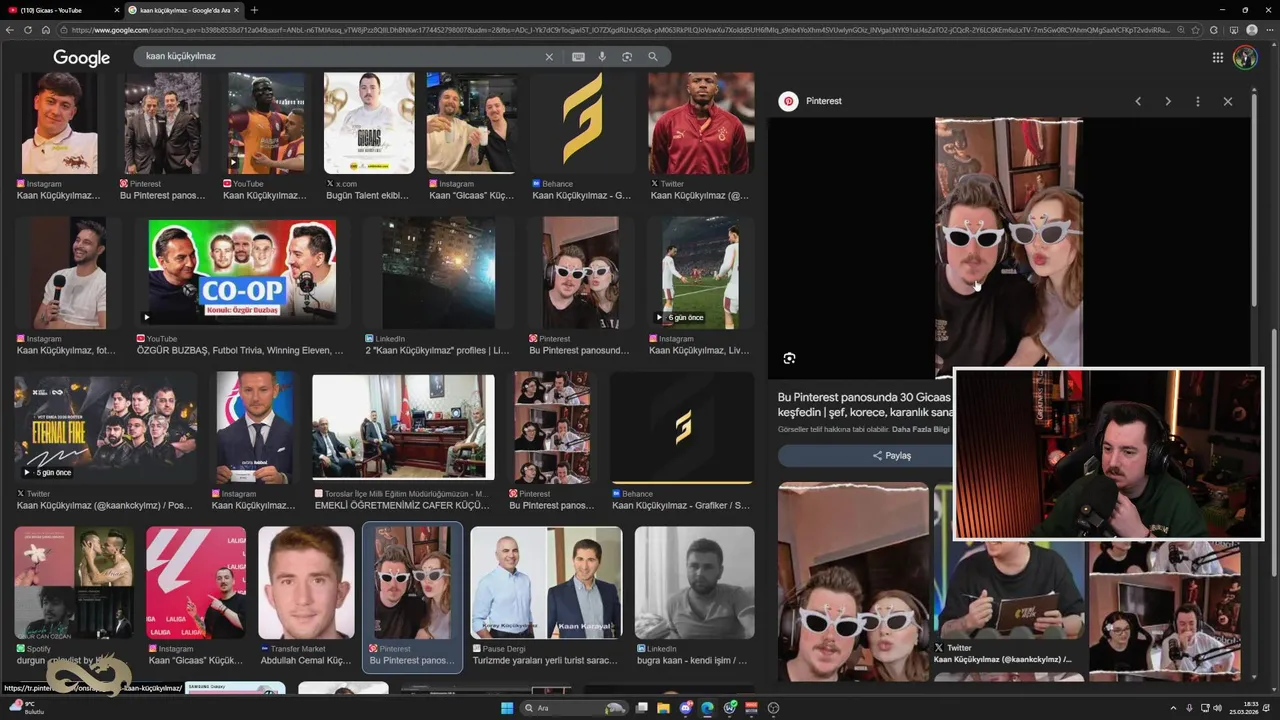Open the red jacket Twitter player thumbnail
1280x720 pixels.
[x=701, y=123]
